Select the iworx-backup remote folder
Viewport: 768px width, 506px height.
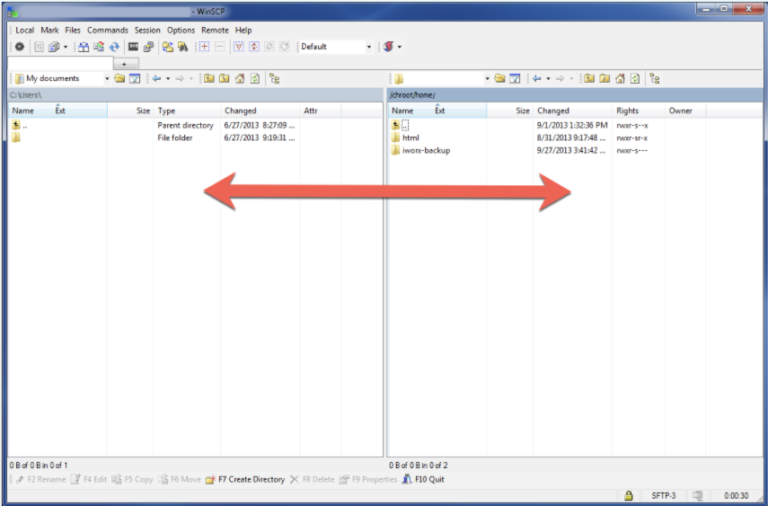click(x=425, y=150)
